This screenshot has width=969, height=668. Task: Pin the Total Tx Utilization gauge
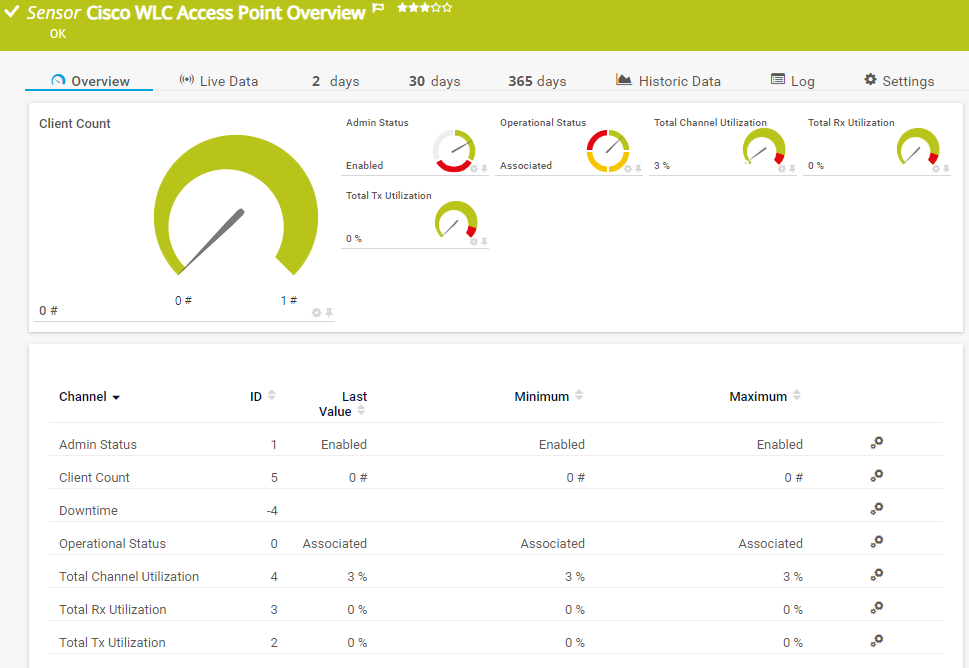(x=484, y=242)
